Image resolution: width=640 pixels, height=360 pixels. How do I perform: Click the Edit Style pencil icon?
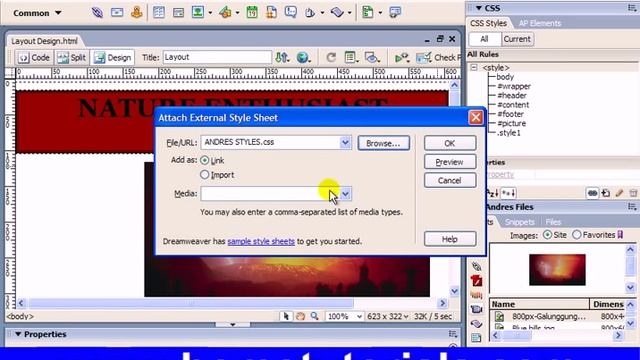[620, 193]
